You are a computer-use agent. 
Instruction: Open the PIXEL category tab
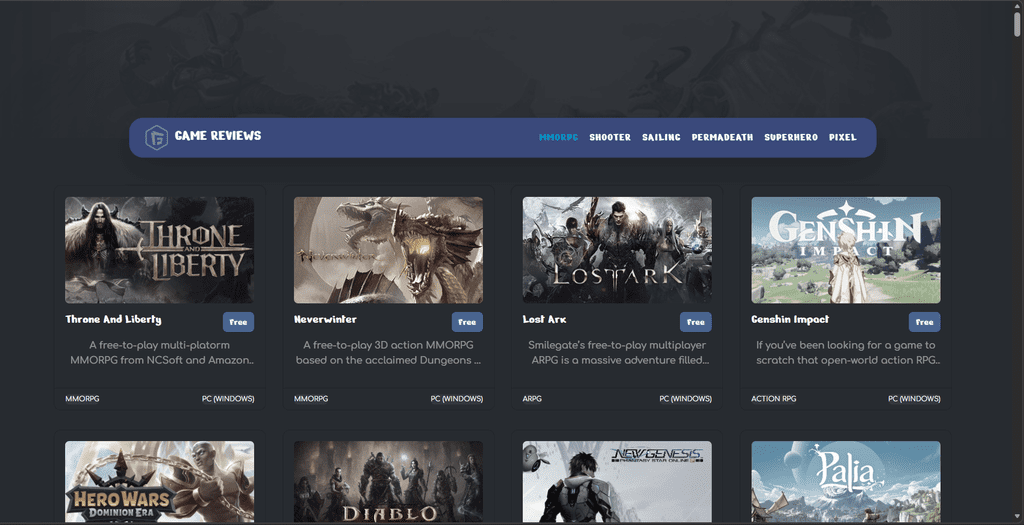pos(842,137)
